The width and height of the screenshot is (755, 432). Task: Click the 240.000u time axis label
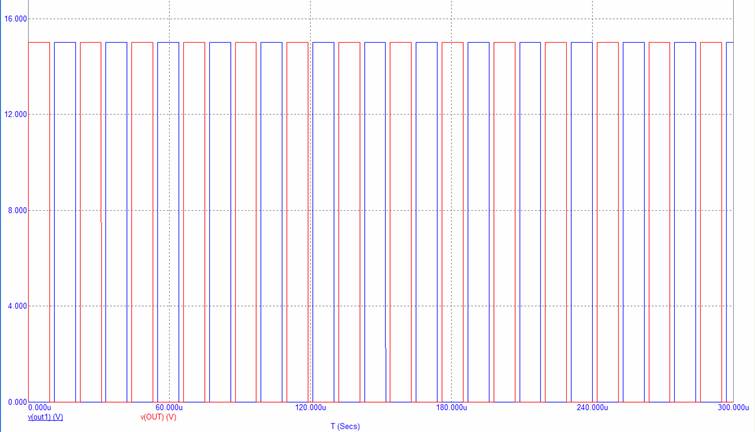[x=592, y=408]
